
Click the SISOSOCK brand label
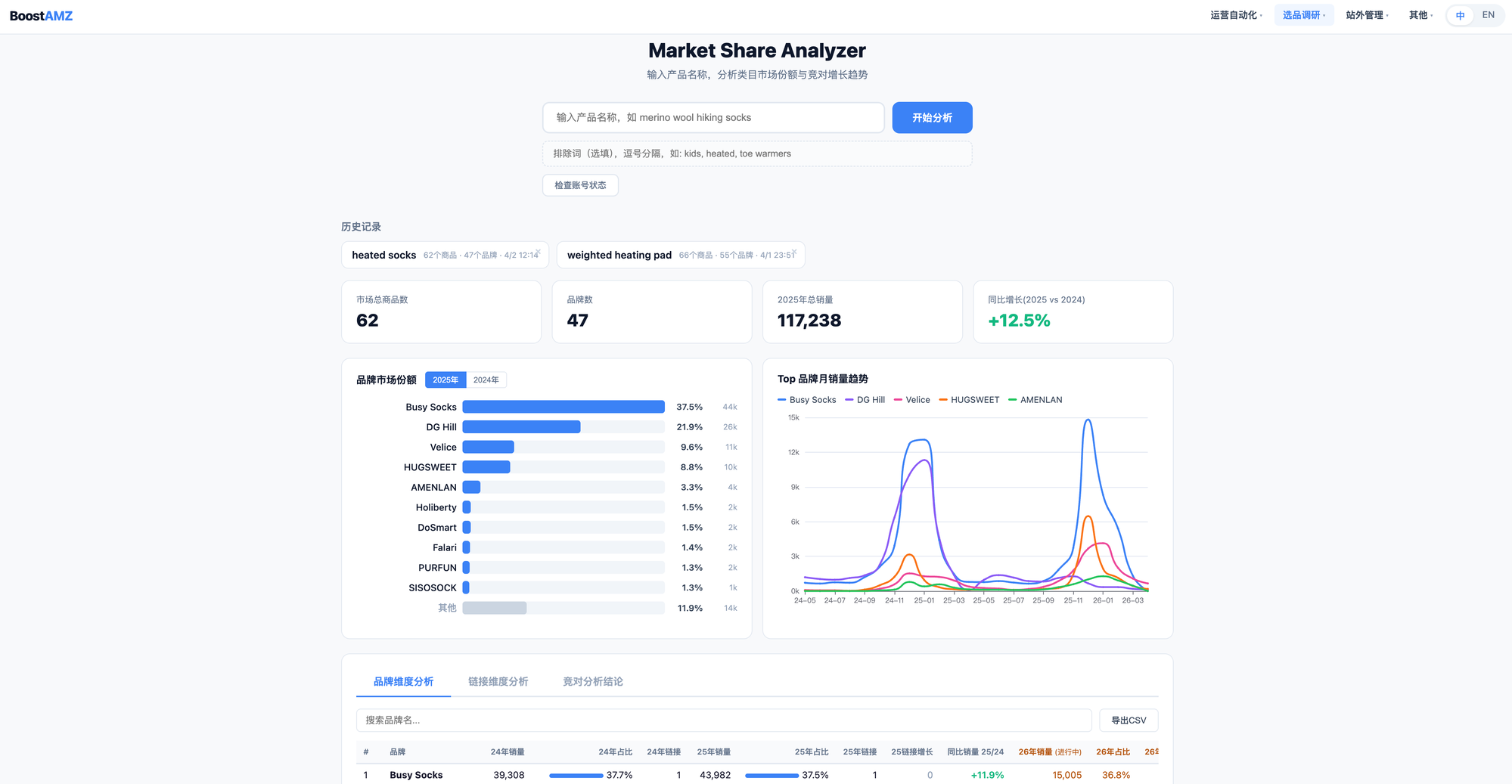pyautogui.click(x=433, y=587)
